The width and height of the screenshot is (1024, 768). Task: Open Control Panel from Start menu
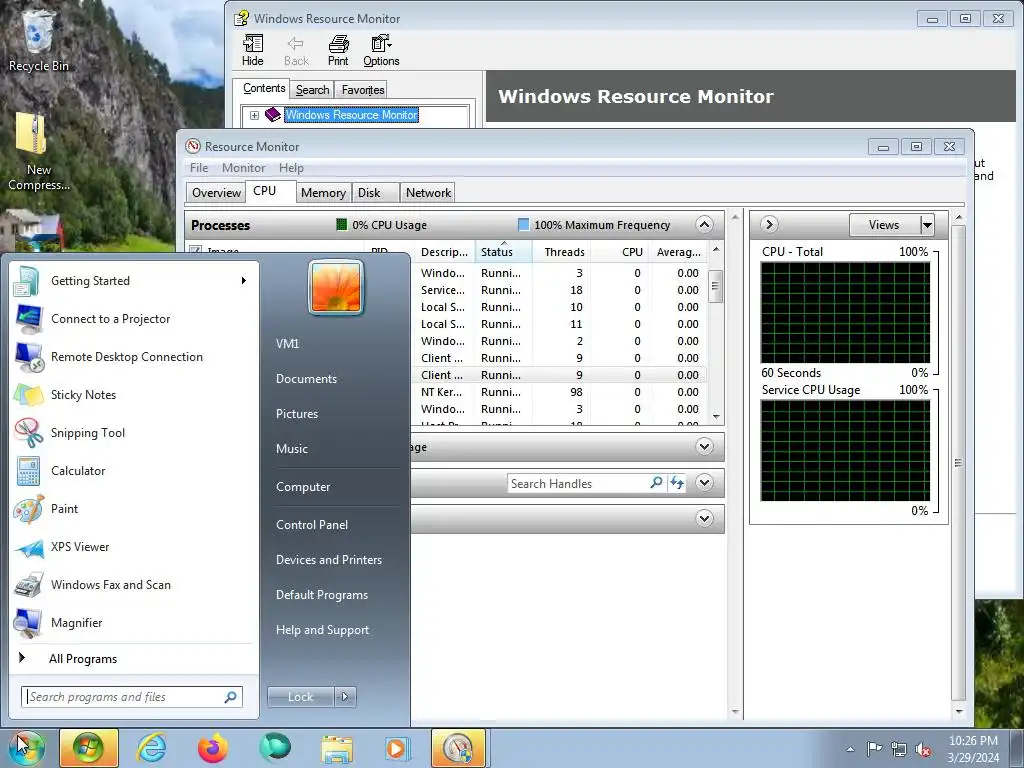(312, 524)
